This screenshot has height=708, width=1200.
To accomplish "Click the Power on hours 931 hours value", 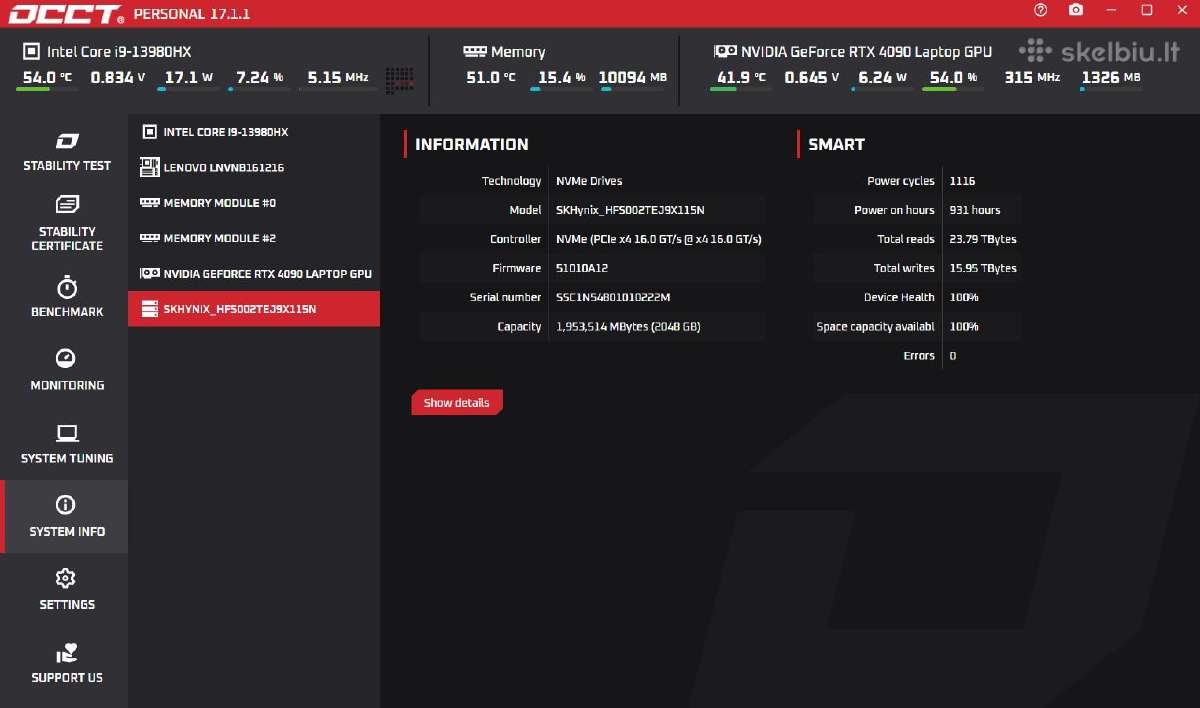I will pos(975,210).
